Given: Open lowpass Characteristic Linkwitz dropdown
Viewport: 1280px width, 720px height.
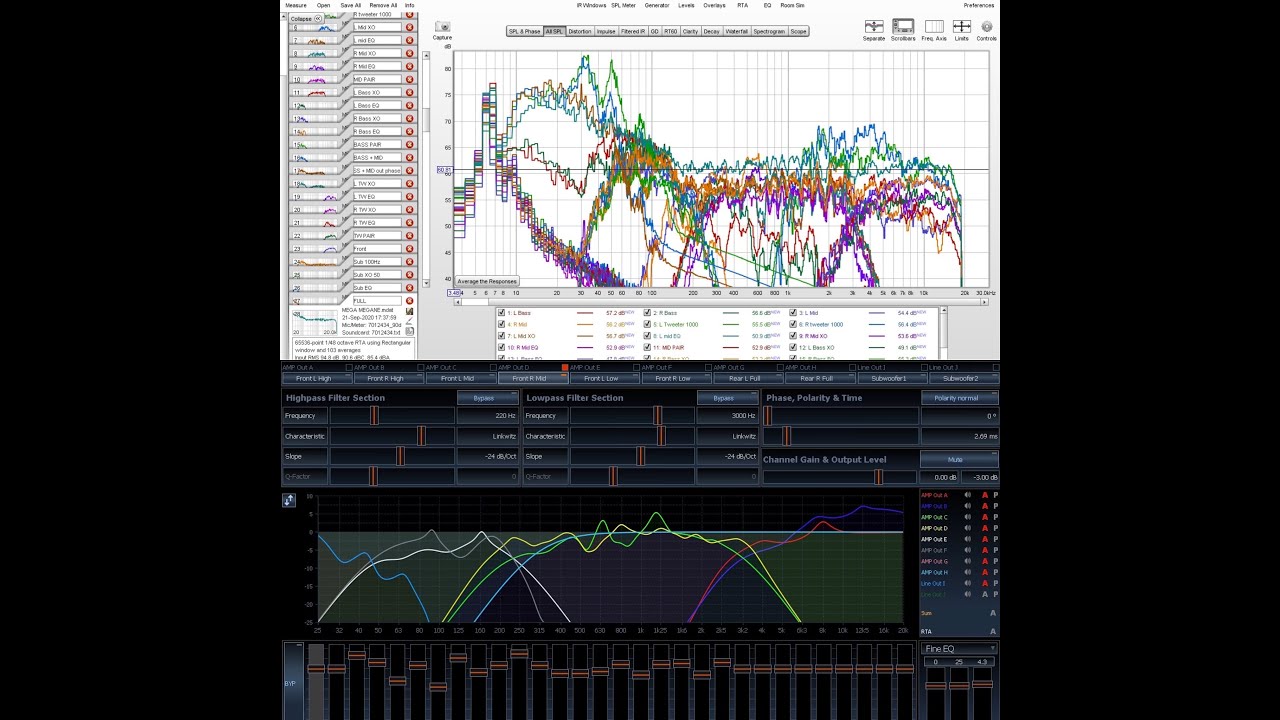Looking at the screenshot, I should [x=726, y=436].
